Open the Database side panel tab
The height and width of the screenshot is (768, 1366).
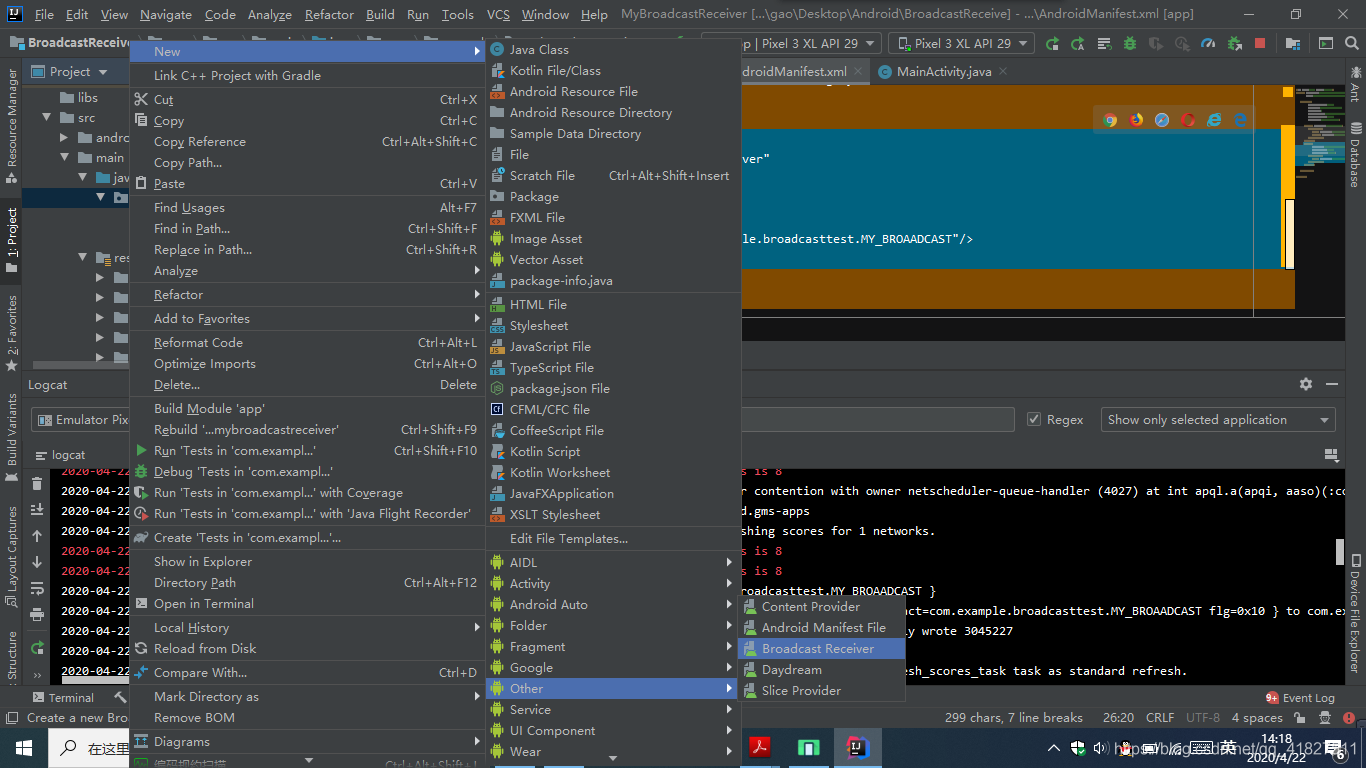(x=1355, y=153)
